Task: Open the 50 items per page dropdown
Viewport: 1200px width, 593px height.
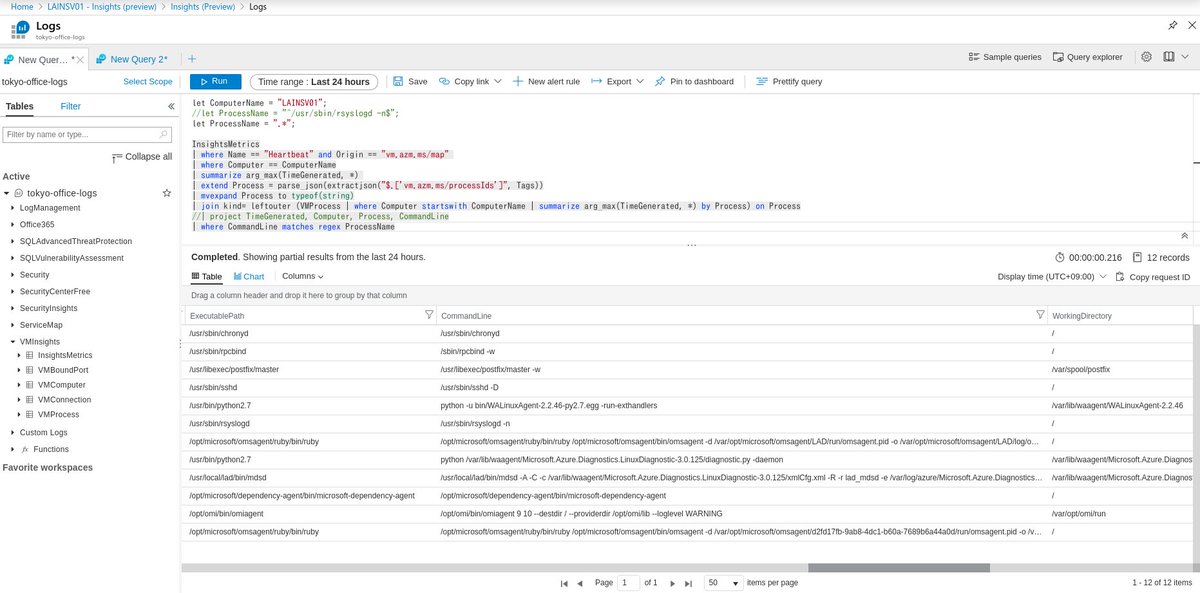Action: click(723, 582)
